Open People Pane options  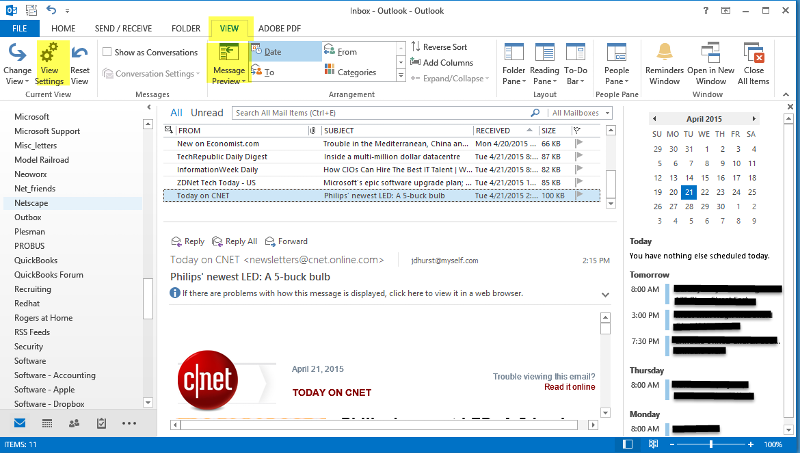[616, 64]
